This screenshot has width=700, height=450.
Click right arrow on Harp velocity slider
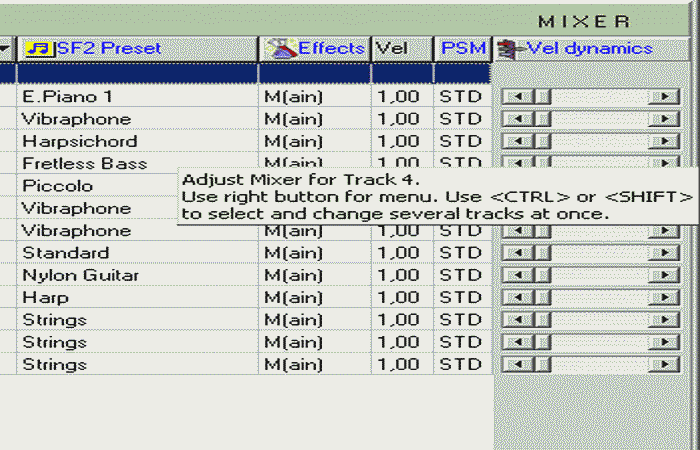[663, 298]
